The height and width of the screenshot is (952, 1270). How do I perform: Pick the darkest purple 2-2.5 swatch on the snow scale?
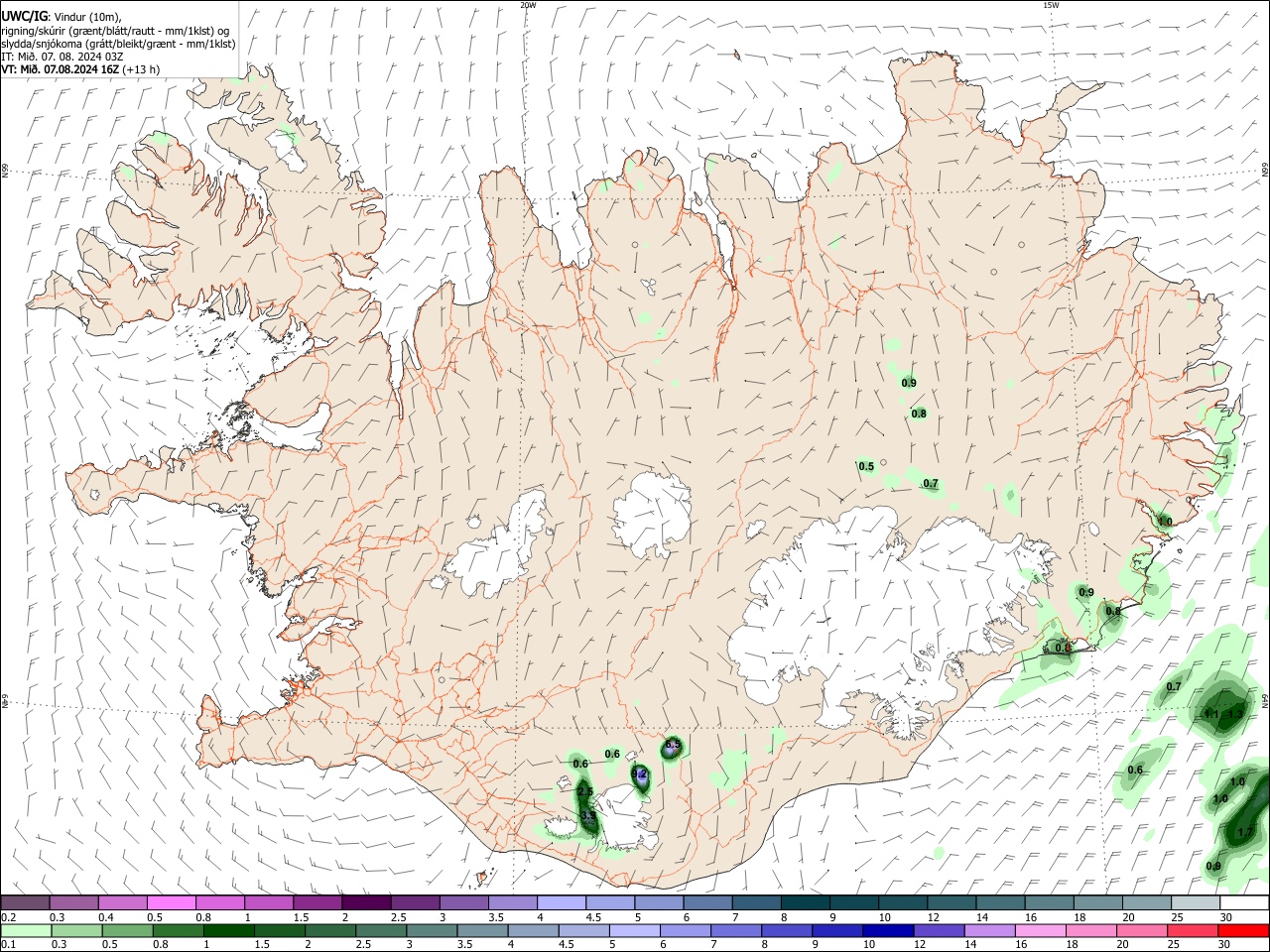coord(366,902)
